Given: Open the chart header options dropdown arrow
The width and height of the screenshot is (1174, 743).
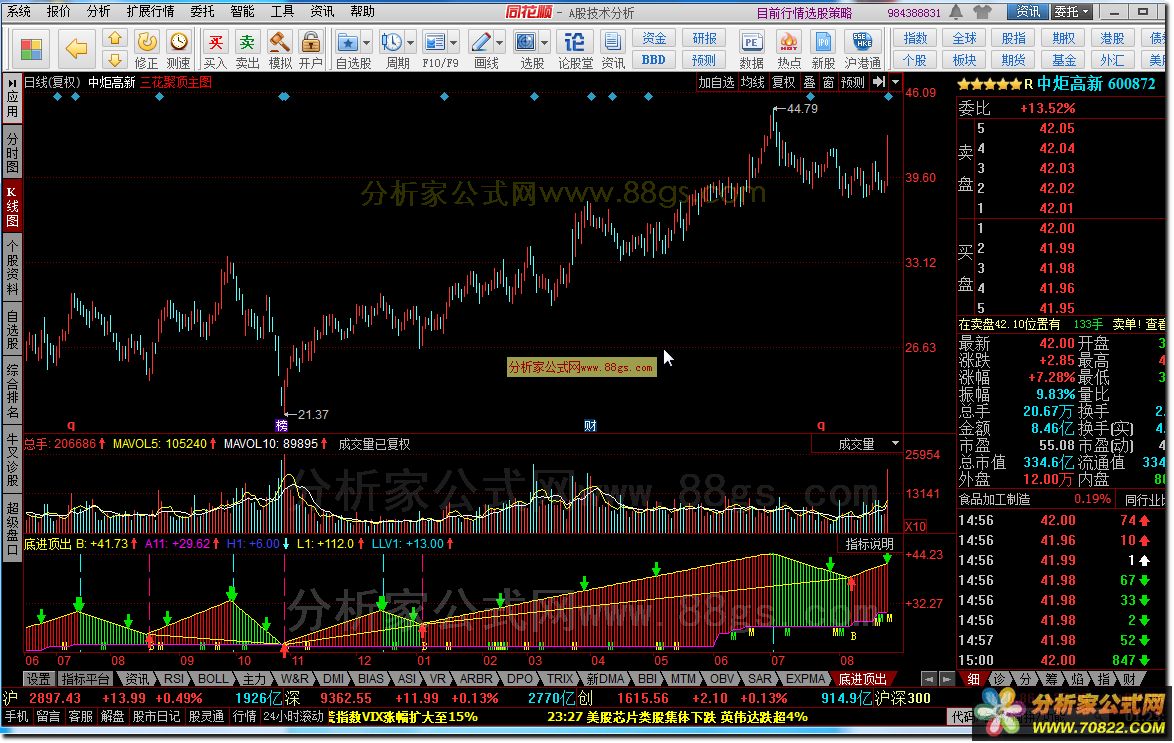Looking at the screenshot, I should 895,82.
